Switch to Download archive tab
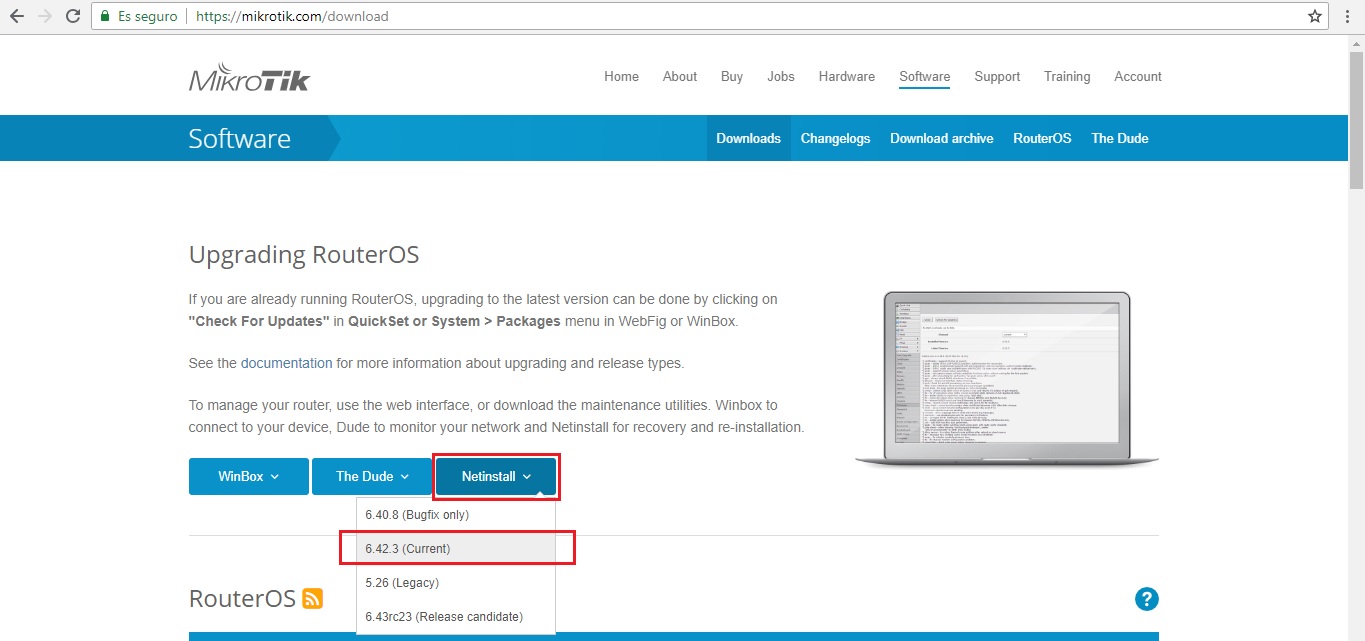The image size is (1365, 641). [x=942, y=138]
